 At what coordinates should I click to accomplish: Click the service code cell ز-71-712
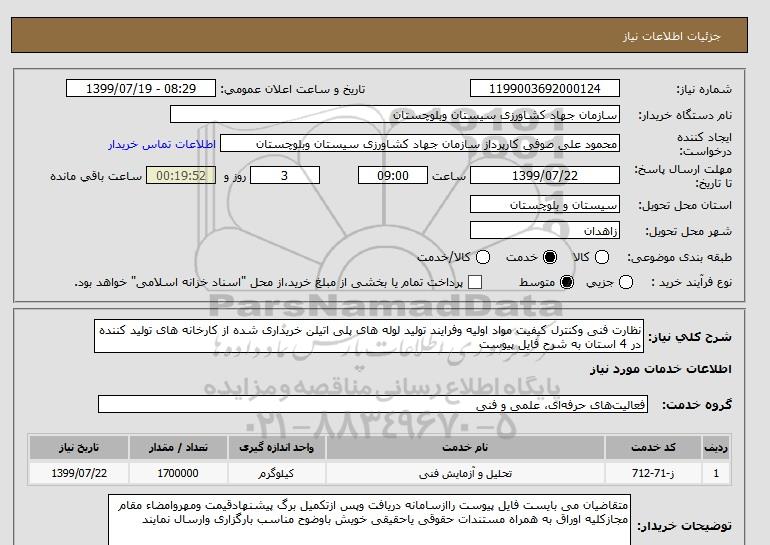coord(653,473)
